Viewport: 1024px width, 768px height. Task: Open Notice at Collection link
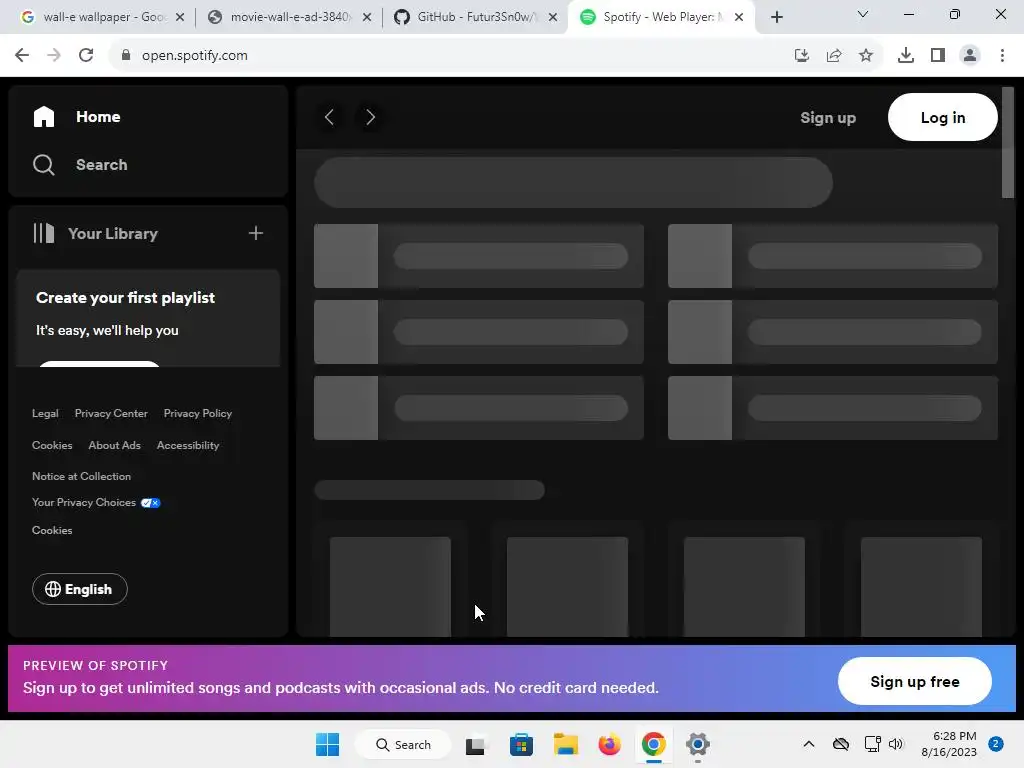(x=82, y=477)
